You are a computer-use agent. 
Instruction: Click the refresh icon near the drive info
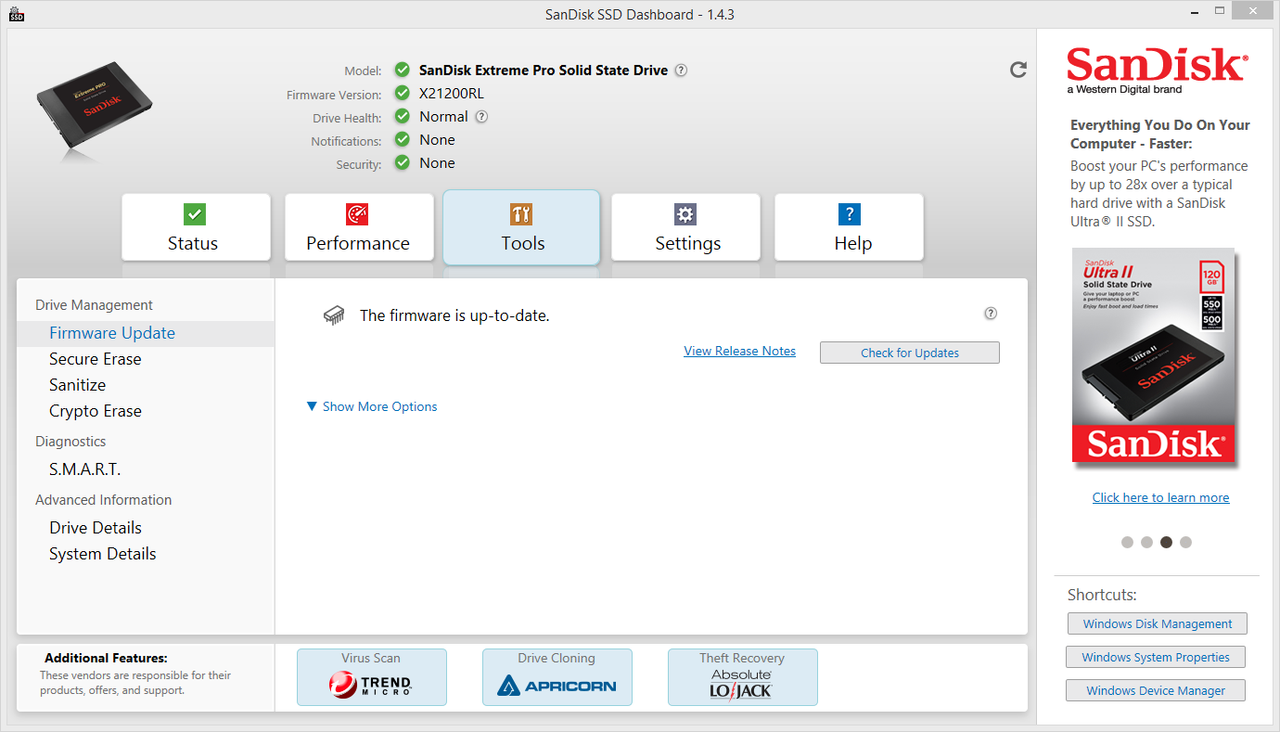(x=1018, y=70)
